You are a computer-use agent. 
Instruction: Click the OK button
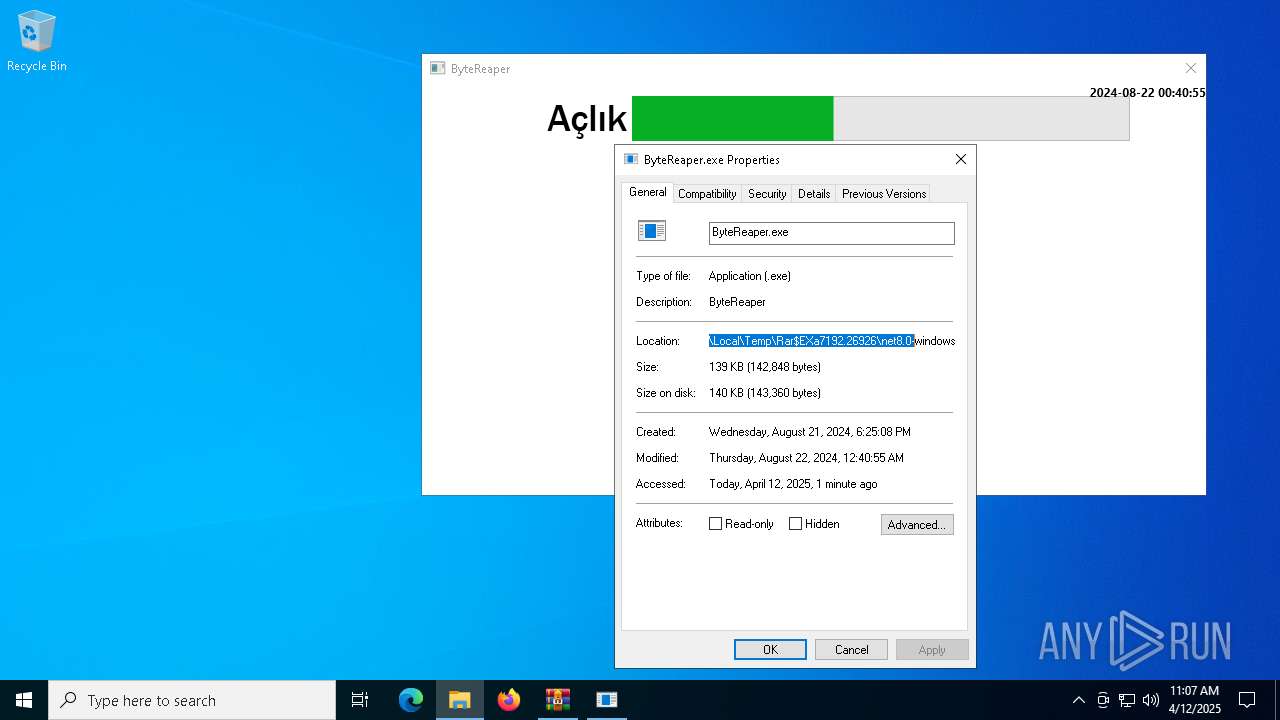pos(770,650)
